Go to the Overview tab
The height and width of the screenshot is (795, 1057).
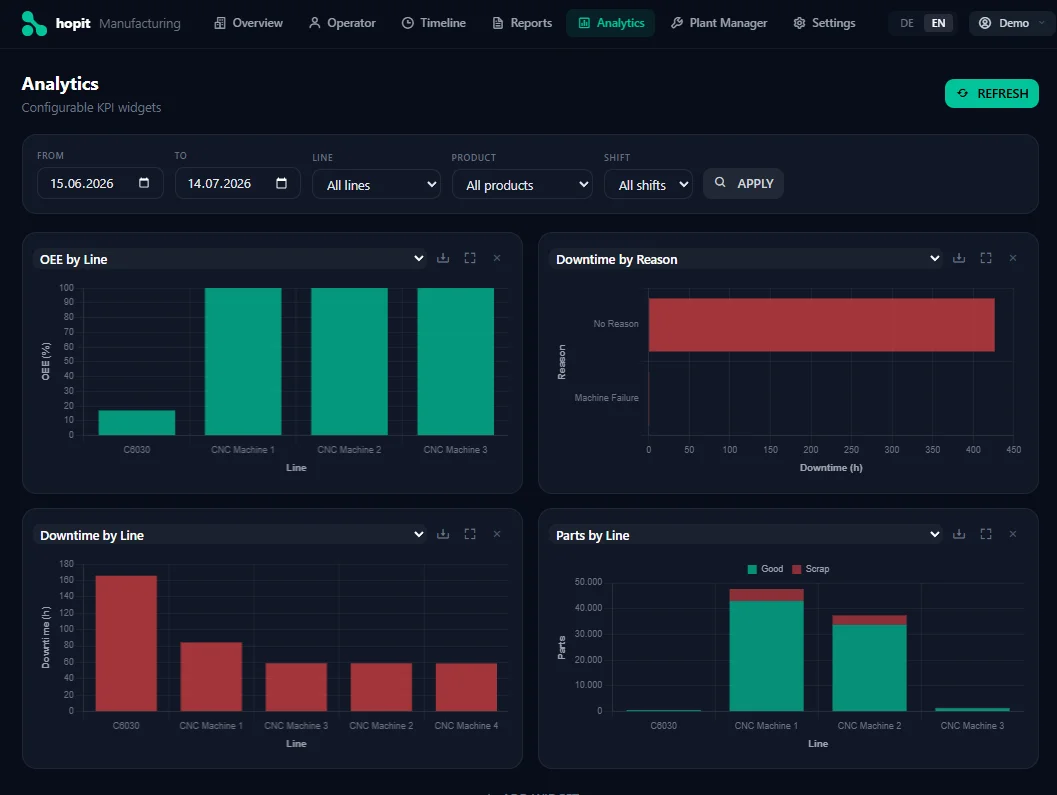tap(248, 23)
